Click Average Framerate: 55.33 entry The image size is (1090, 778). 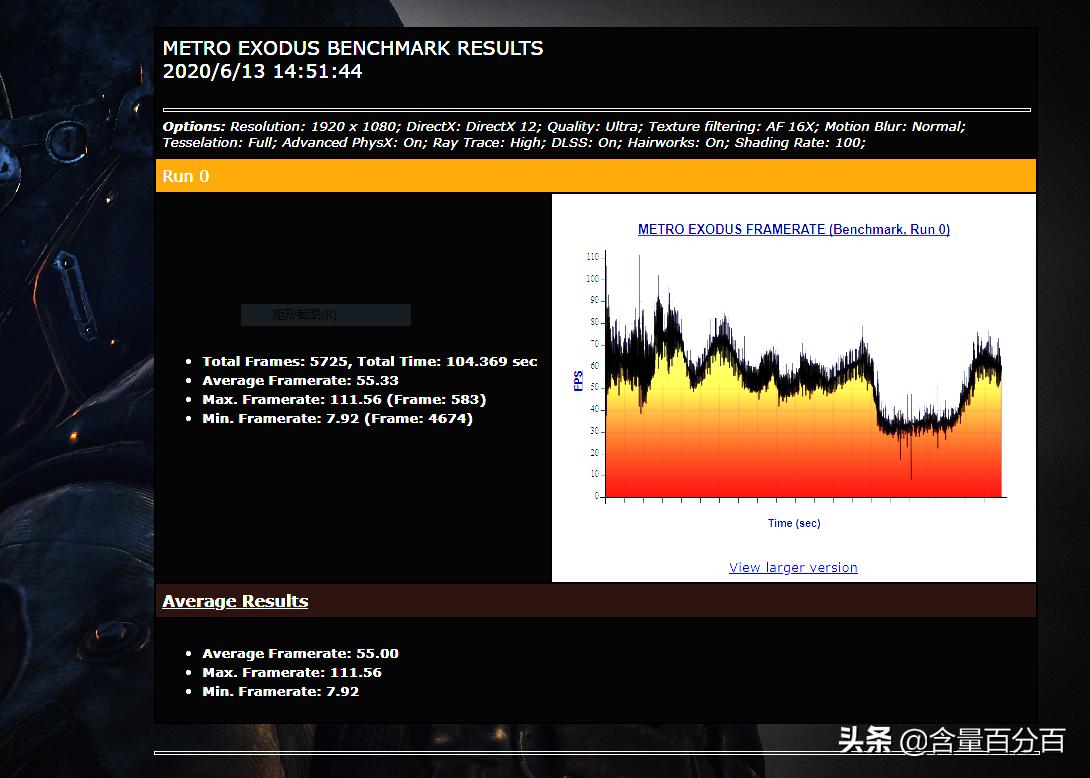pos(300,380)
